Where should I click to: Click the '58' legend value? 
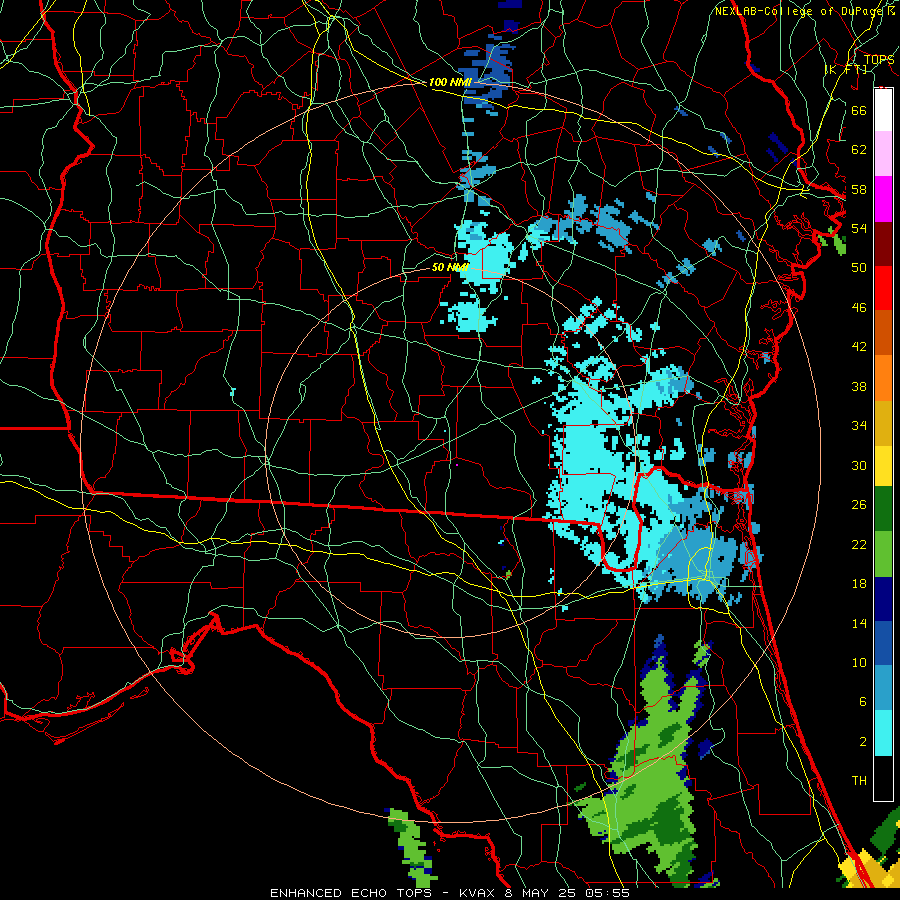click(x=859, y=189)
